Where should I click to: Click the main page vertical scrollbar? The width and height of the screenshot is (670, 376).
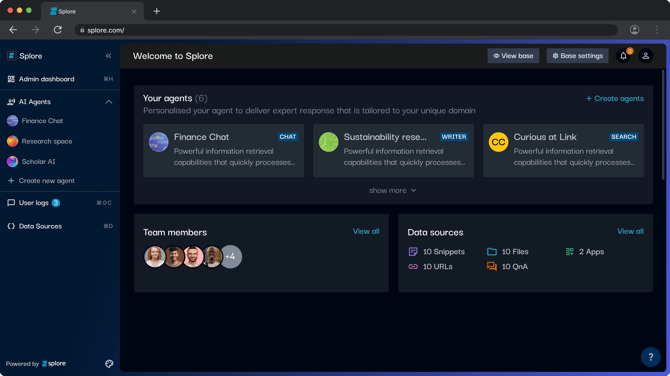point(663,124)
